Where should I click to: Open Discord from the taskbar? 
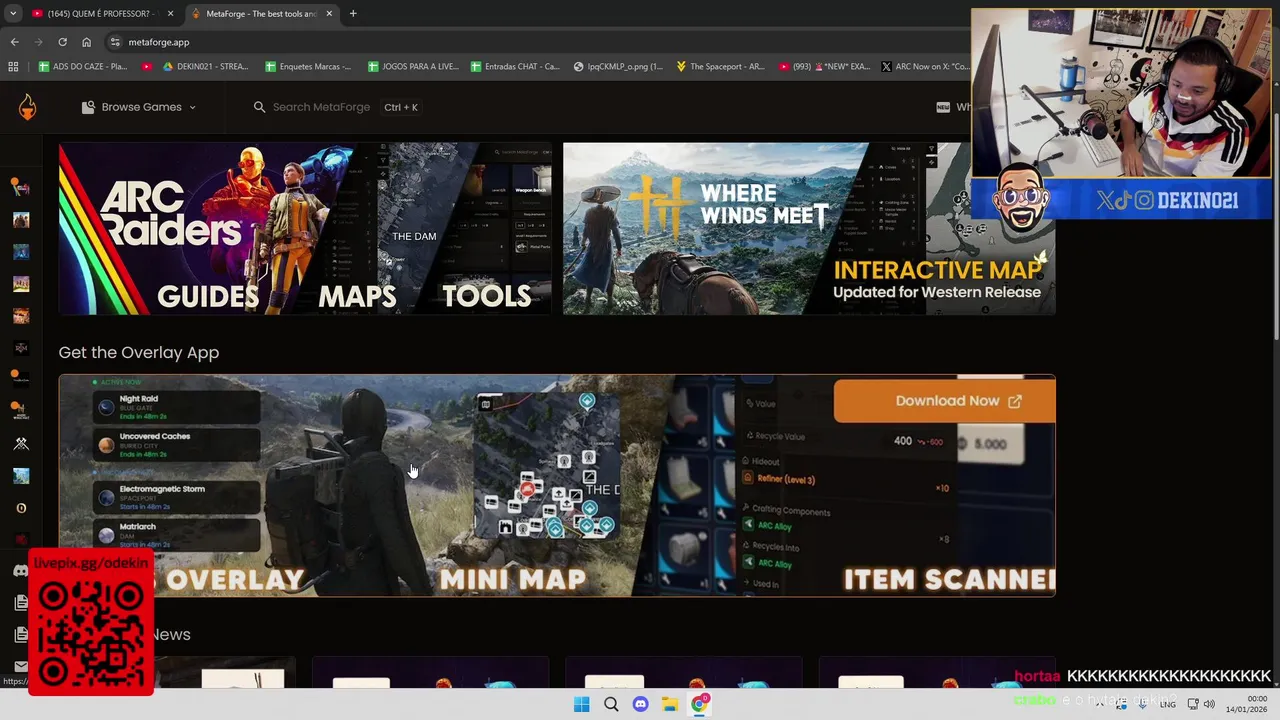tap(641, 704)
